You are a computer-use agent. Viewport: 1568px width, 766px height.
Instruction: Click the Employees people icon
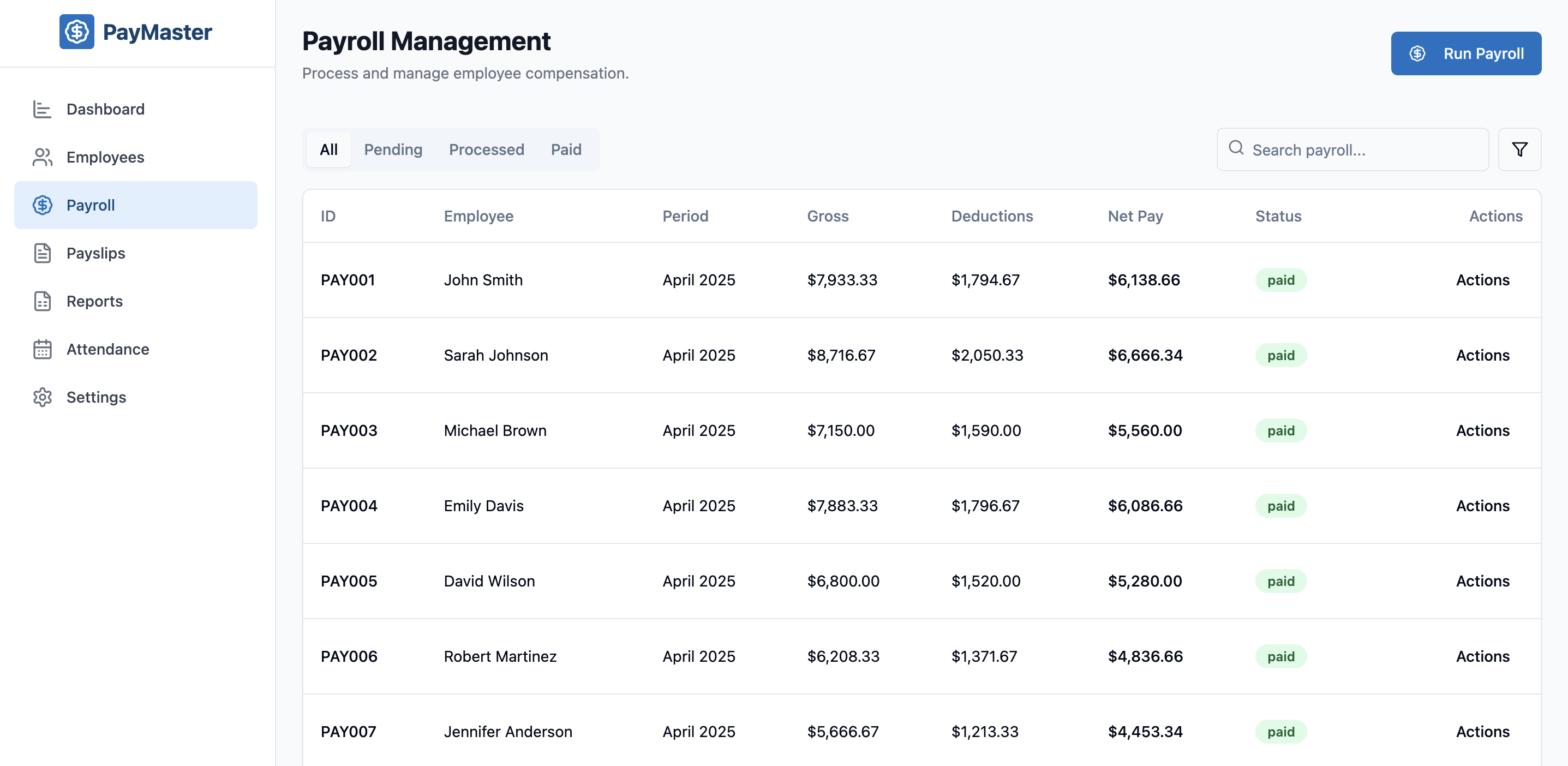[x=42, y=157]
